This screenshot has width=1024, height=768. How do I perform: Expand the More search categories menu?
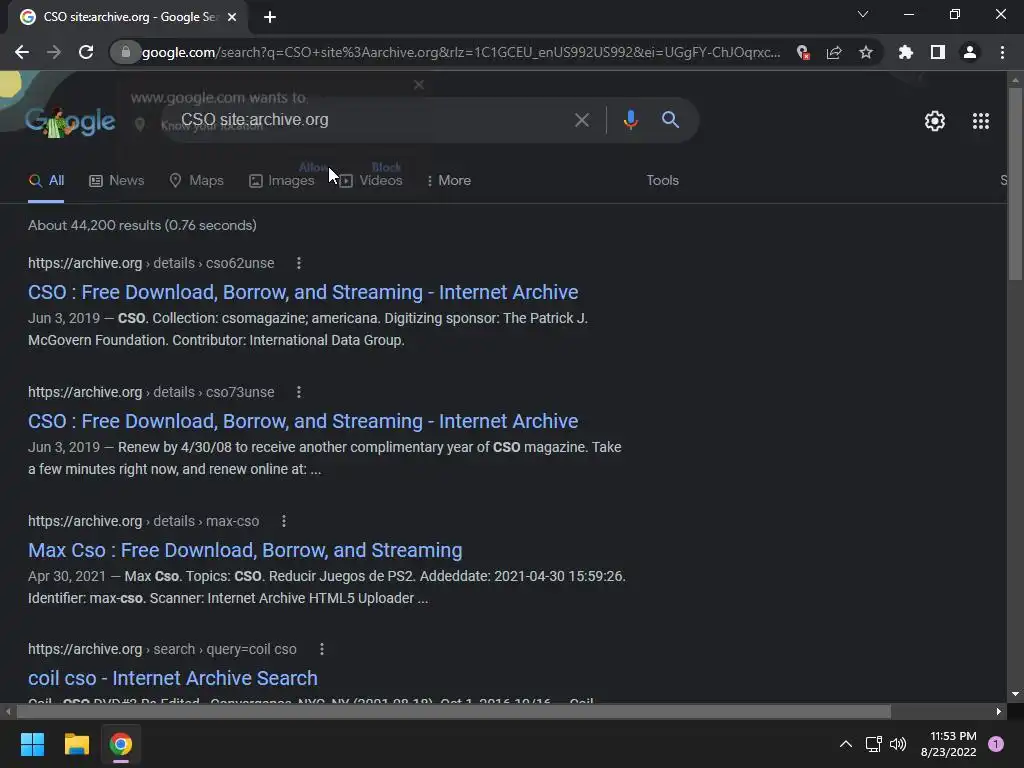point(449,181)
